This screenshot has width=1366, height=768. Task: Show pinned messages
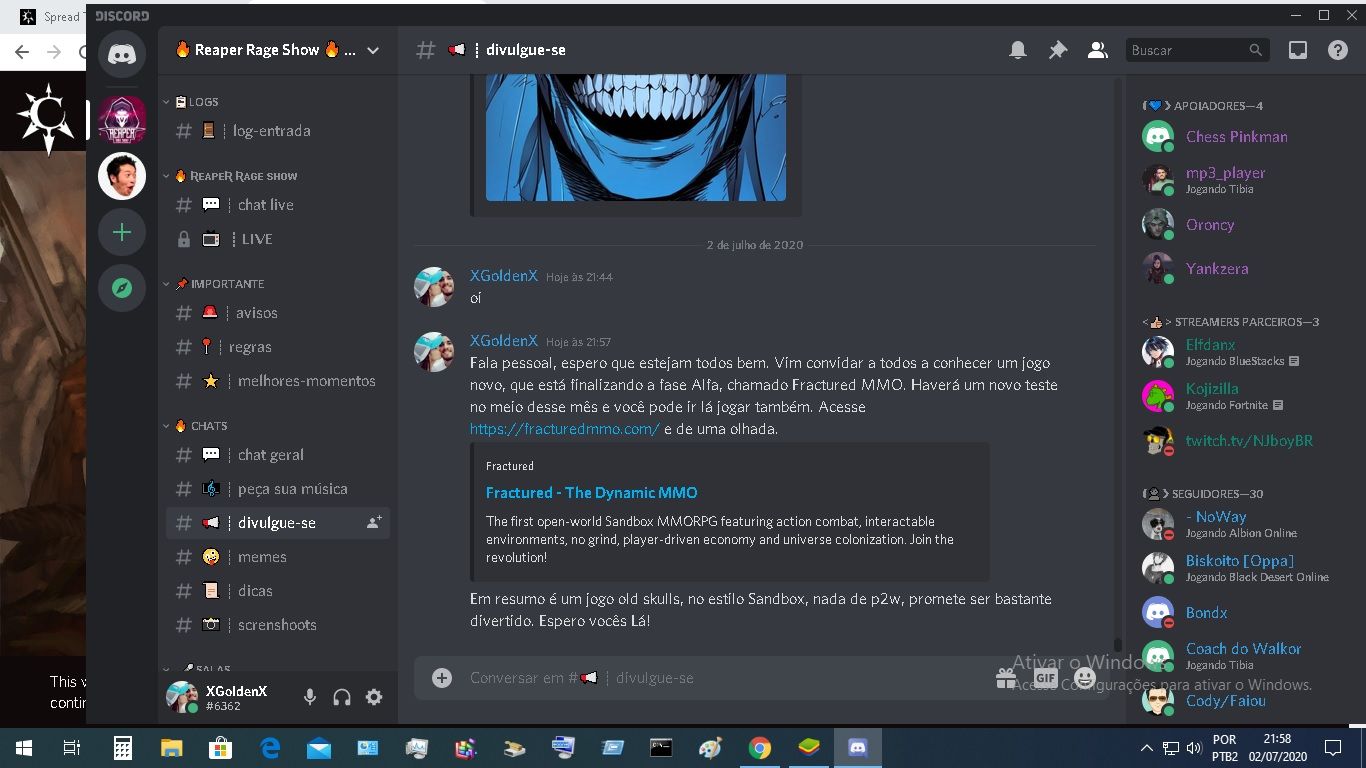tap(1058, 50)
